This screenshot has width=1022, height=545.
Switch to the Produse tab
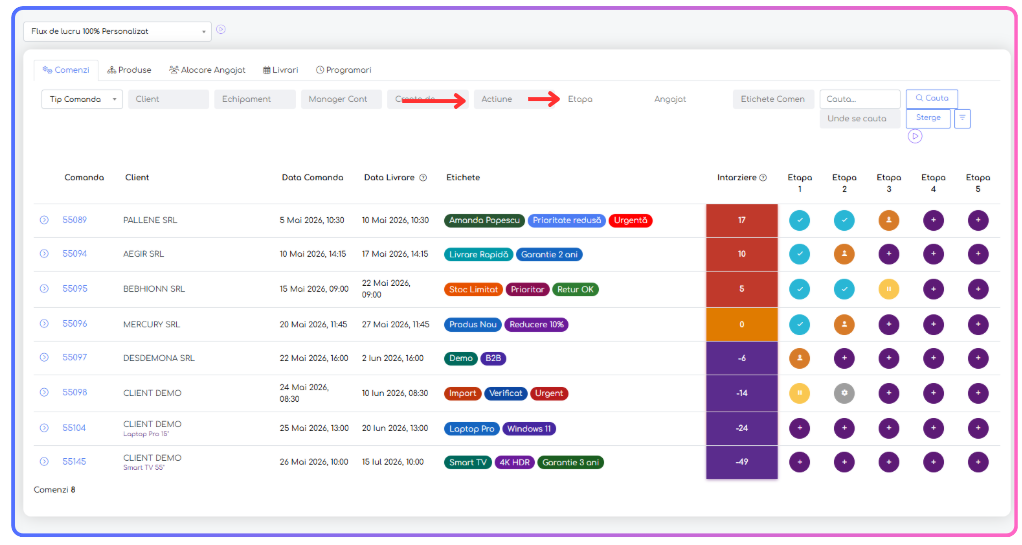(129, 70)
